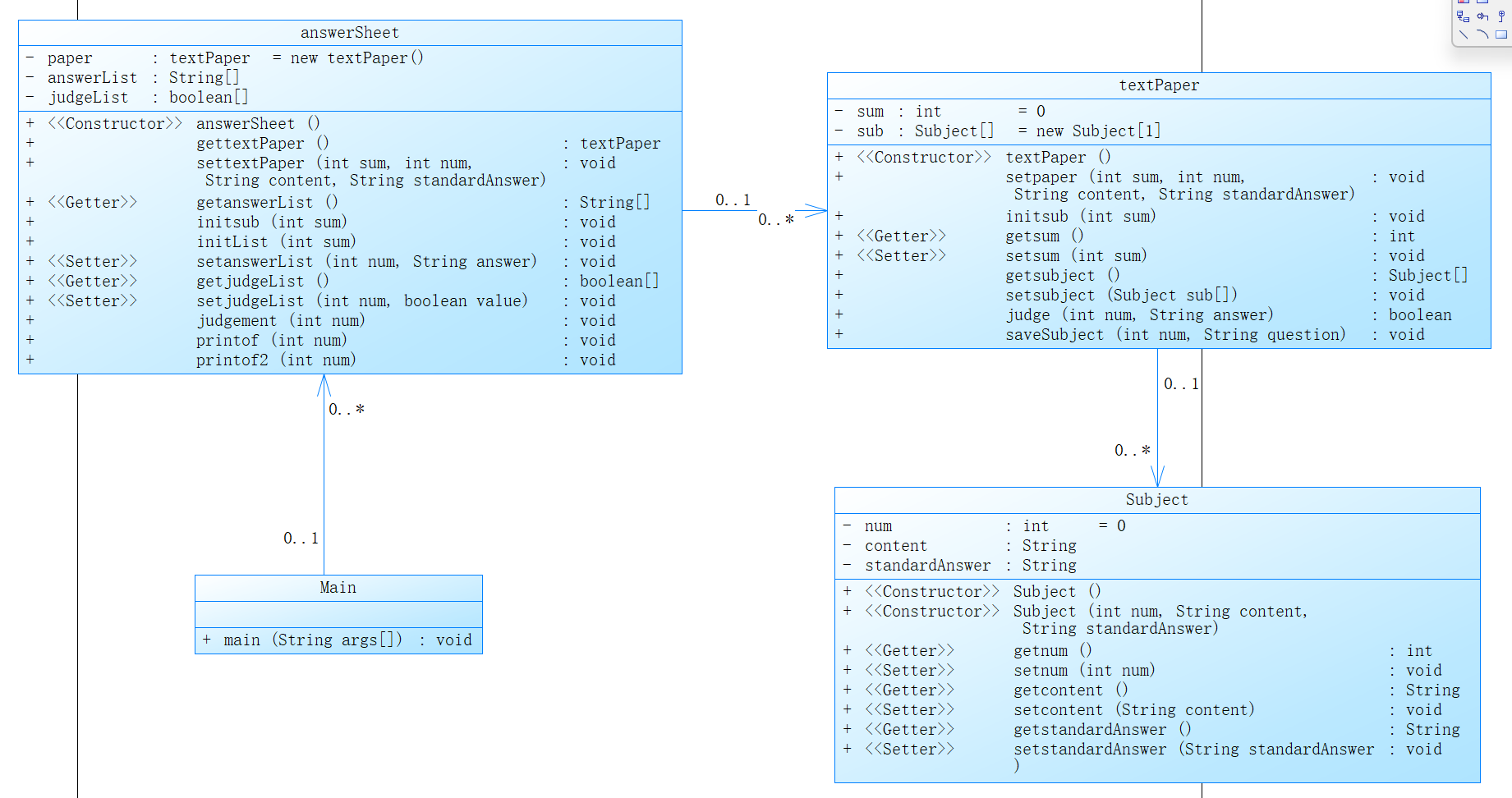Click the 0..* label above Subject class

pyautogui.click(x=1132, y=451)
